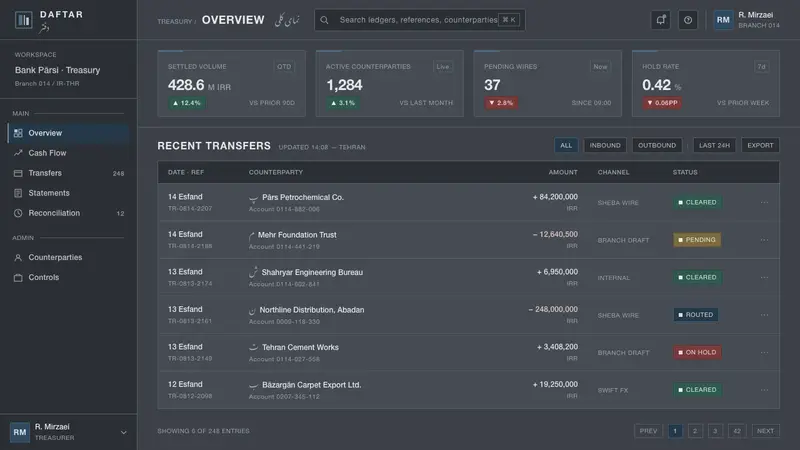This screenshot has width=800, height=450.
Task: Click the On Hold status badge
Action: 697,353
